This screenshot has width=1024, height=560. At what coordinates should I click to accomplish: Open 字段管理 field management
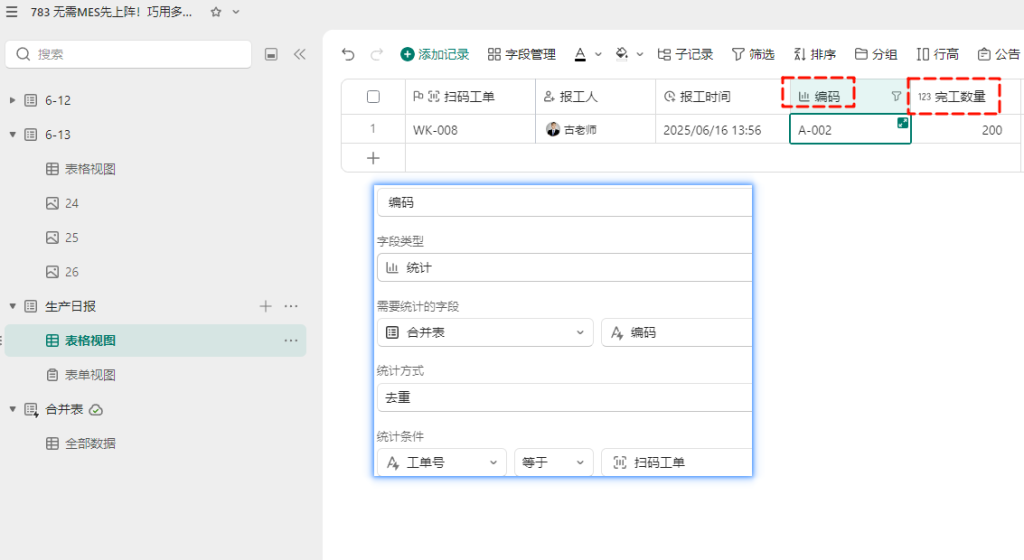(x=522, y=54)
